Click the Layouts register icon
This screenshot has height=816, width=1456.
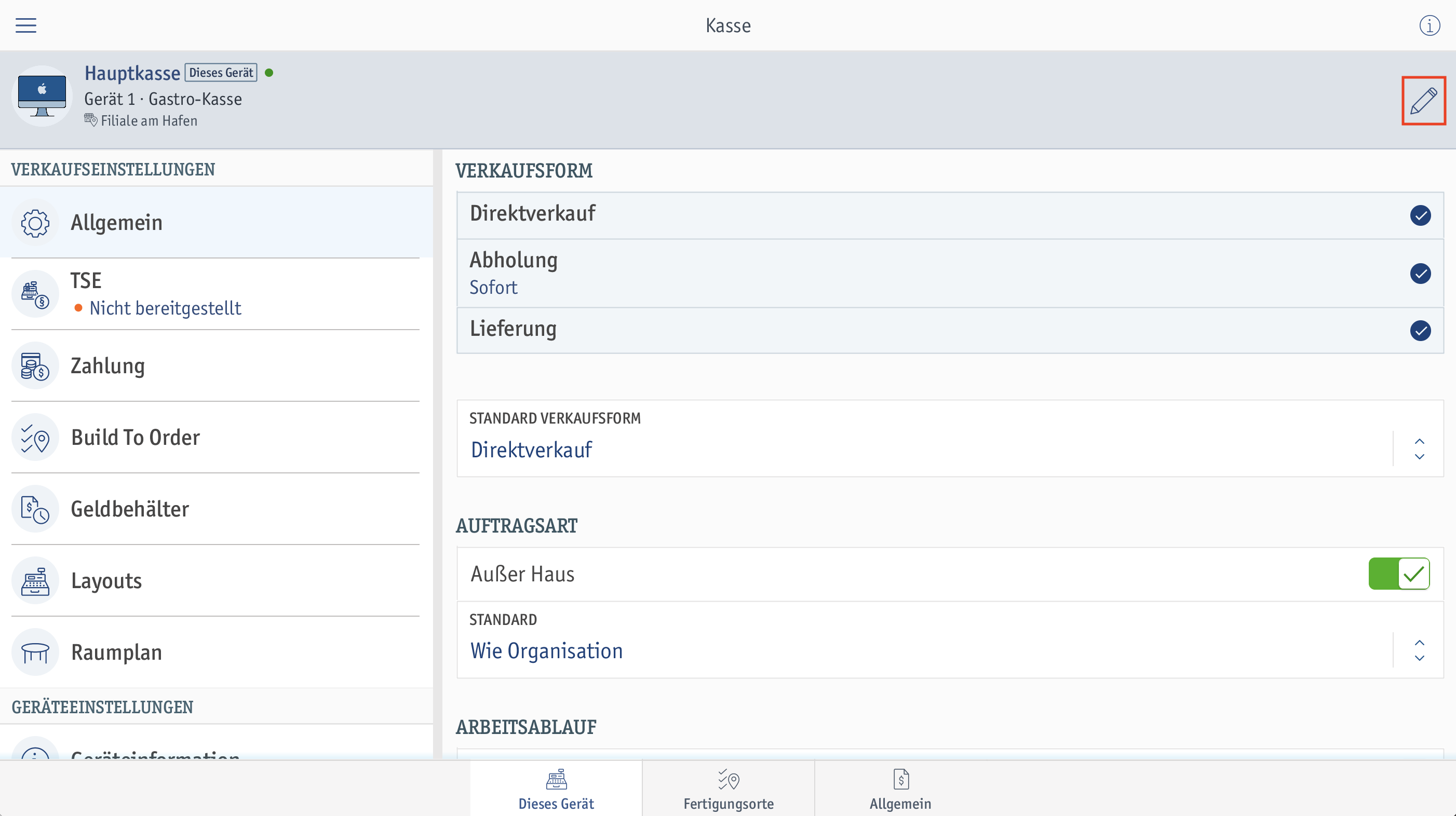coord(35,581)
